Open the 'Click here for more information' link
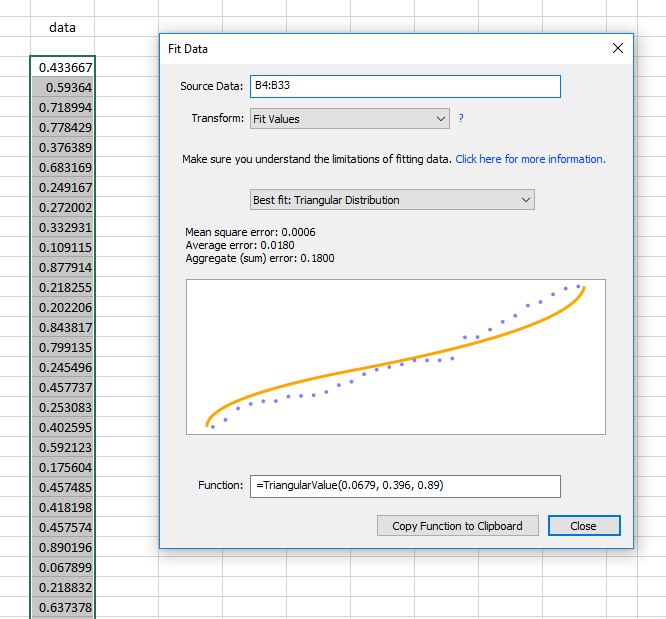Viewport: 666px width, 619px height. click(x=530, y=159)
